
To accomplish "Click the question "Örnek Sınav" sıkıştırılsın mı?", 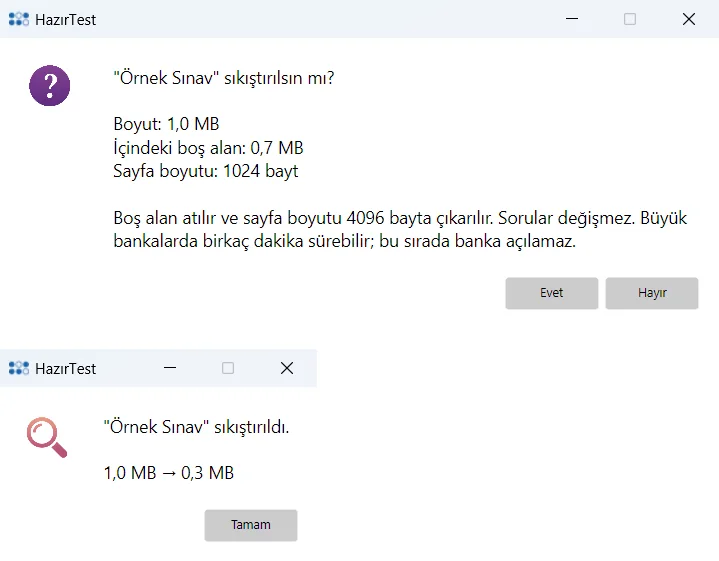I will tap(224, 78).
